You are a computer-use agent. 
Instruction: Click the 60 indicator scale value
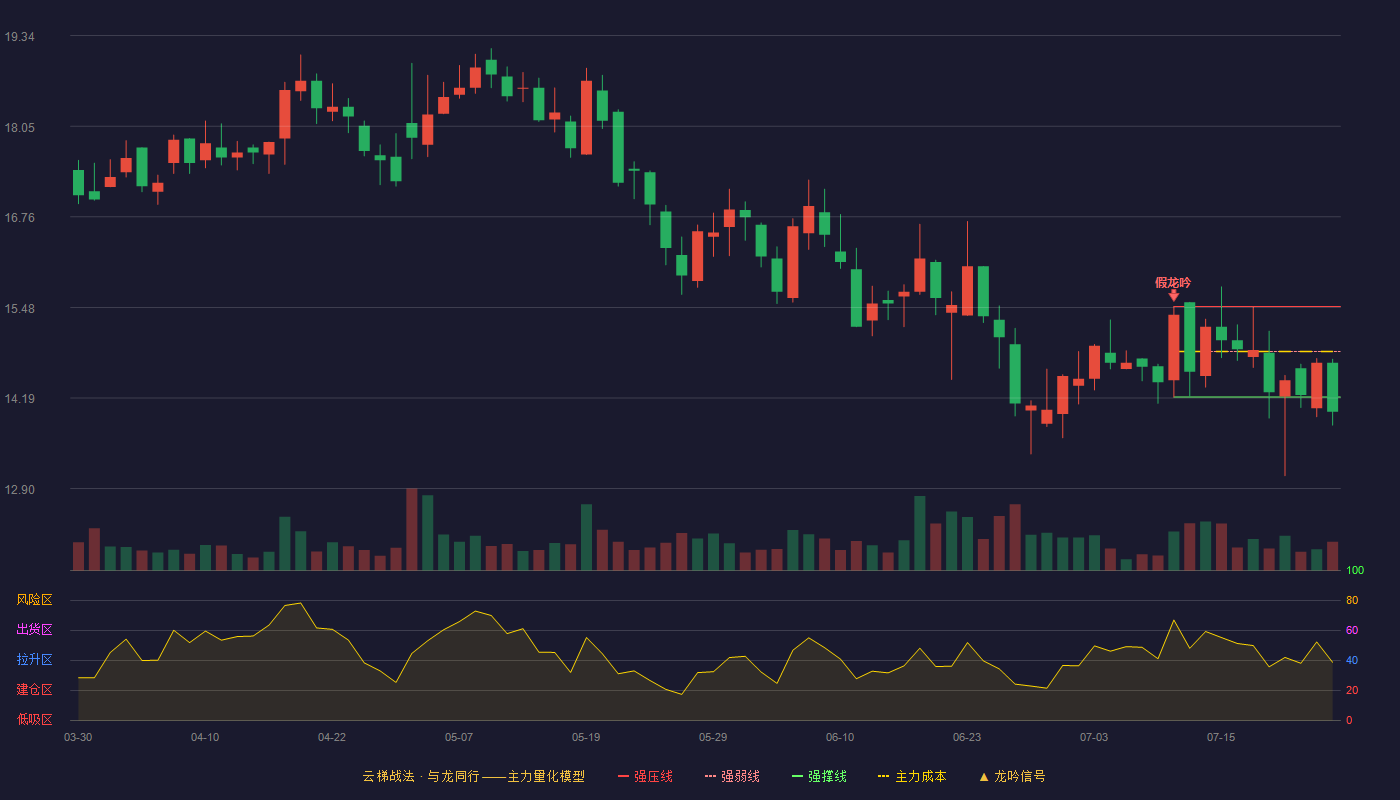coord(1352,631)
